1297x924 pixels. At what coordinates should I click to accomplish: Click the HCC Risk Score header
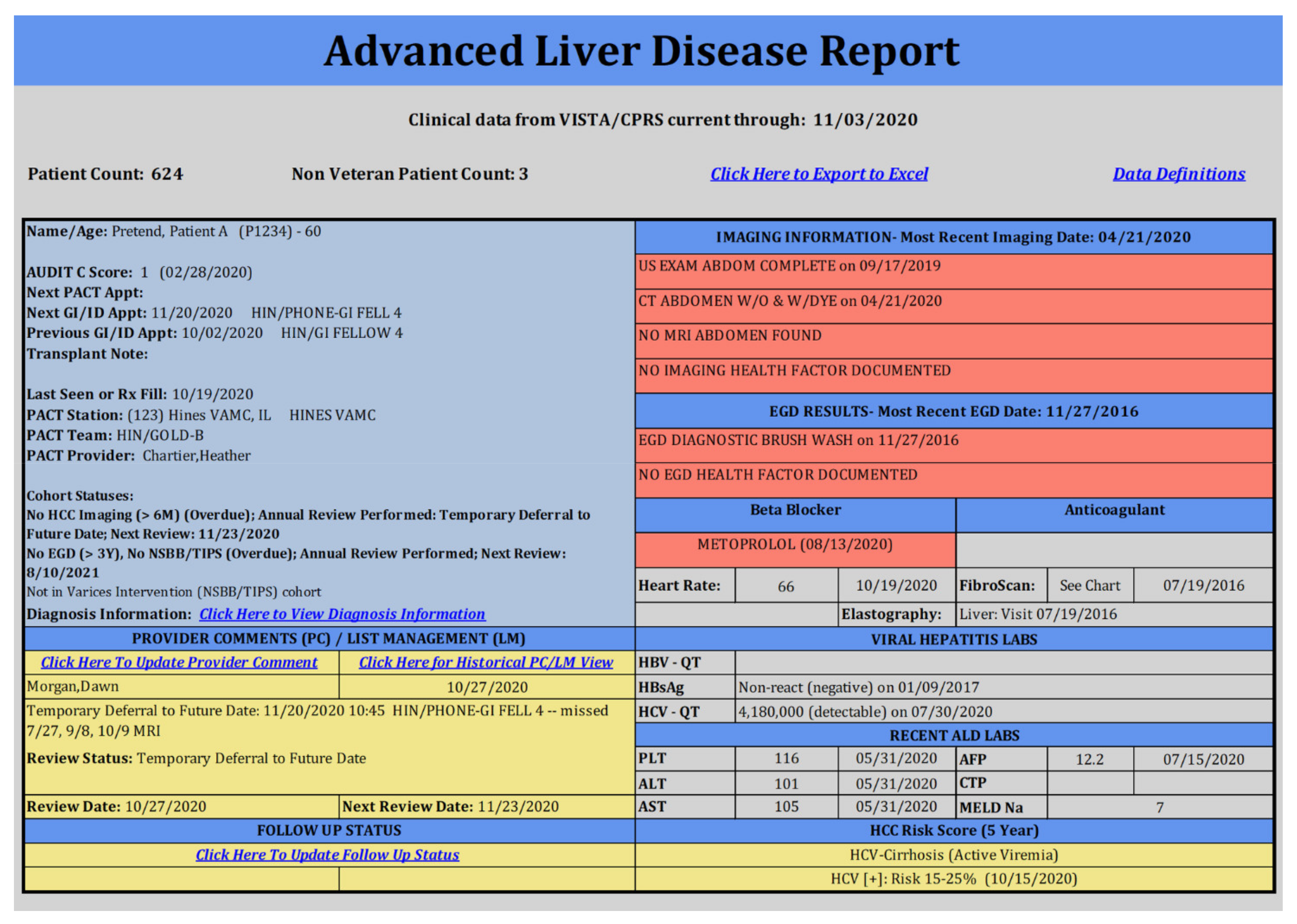pyautogui.click(x=953, y=831)
